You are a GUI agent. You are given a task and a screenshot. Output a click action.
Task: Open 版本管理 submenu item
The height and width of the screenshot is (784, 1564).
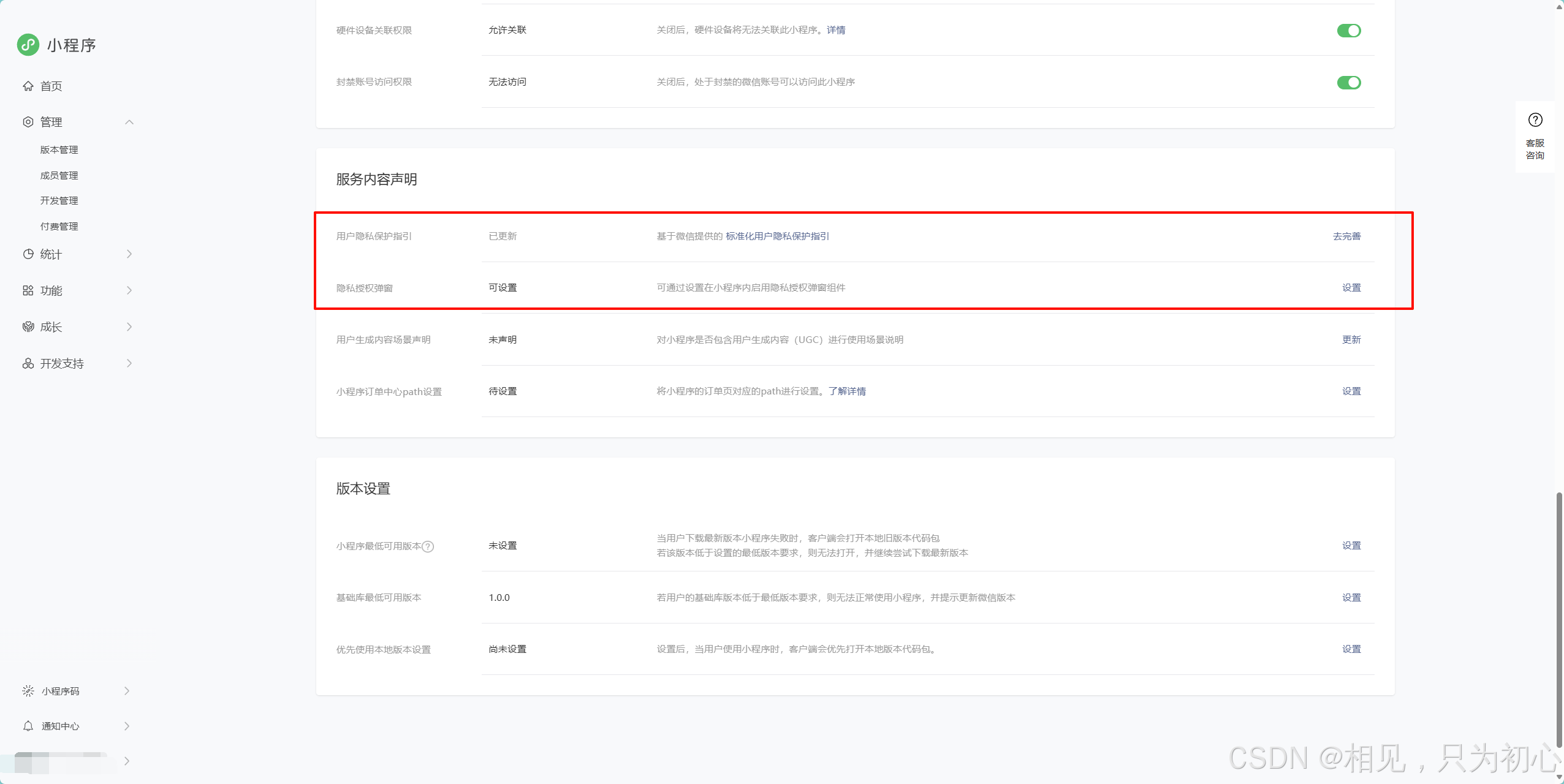point(59,150)
